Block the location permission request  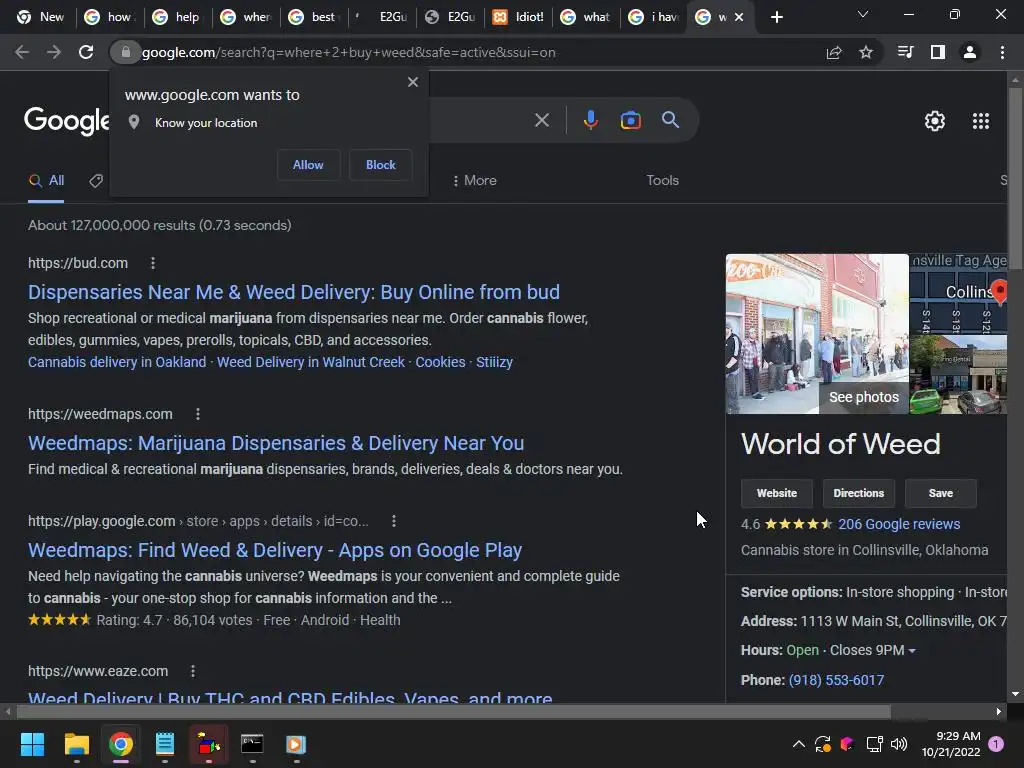coord(381,165)
